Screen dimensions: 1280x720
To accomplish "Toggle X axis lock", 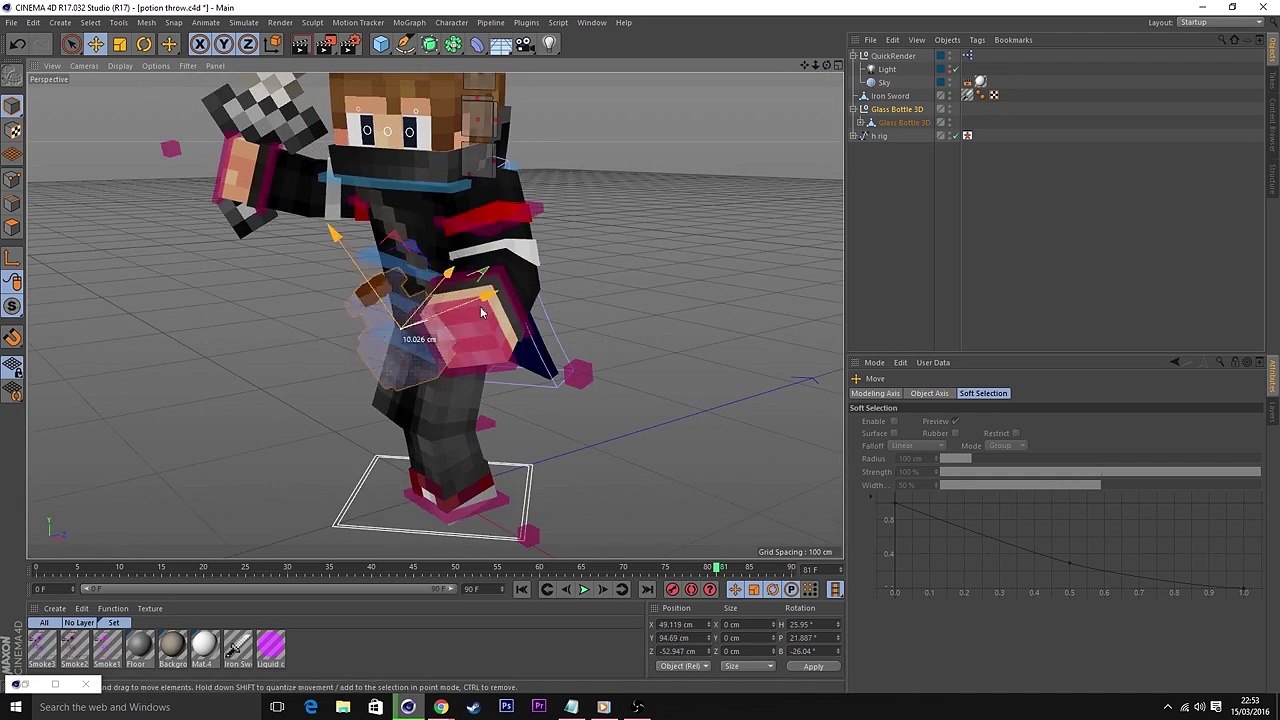I will 200,44.
